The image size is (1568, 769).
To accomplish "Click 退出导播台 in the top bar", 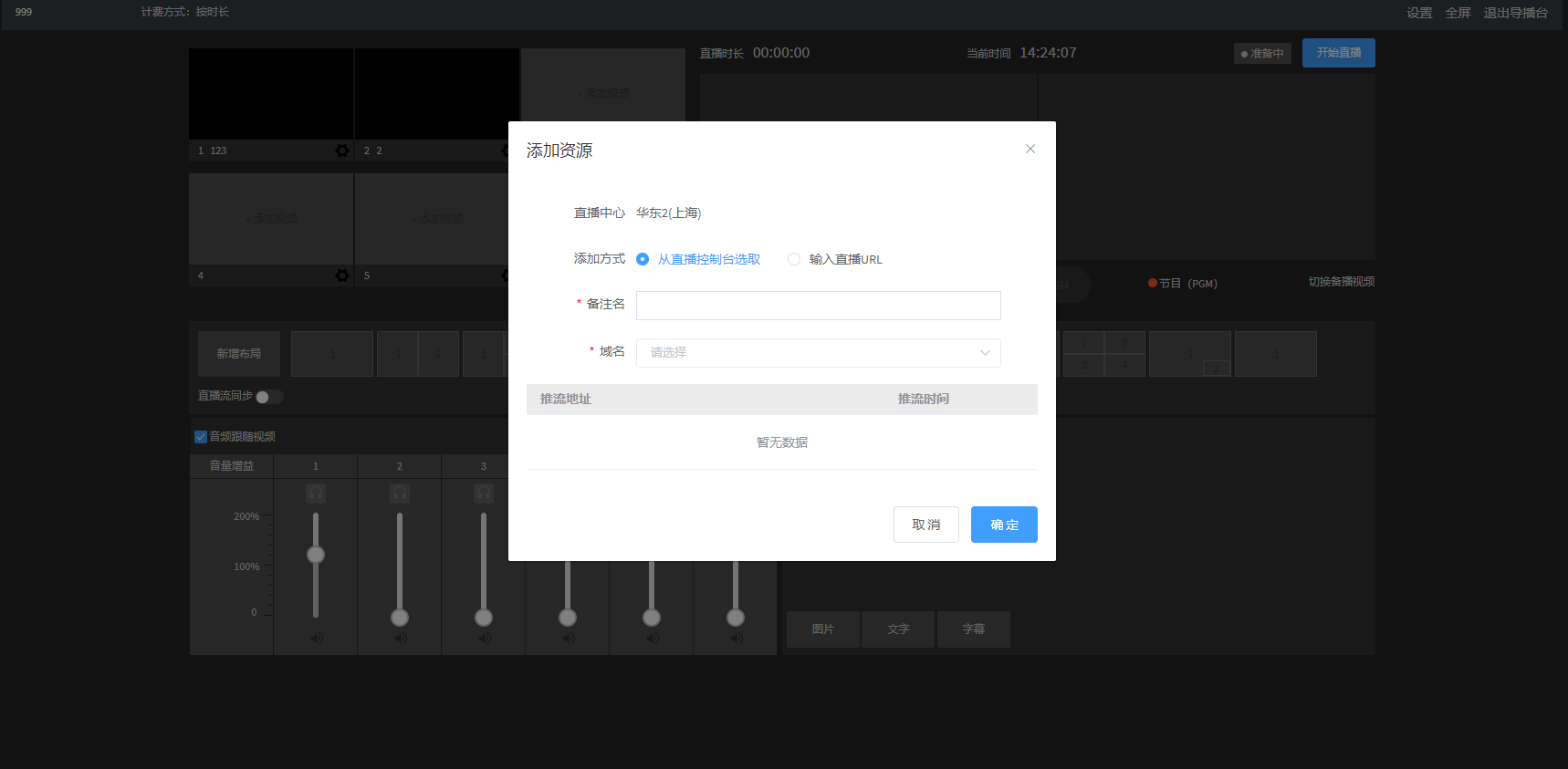I will [1515, 13].
